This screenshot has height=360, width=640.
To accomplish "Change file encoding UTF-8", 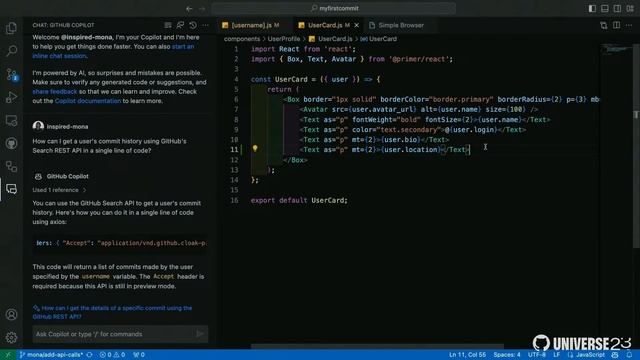I will click(x=537, y=355).
